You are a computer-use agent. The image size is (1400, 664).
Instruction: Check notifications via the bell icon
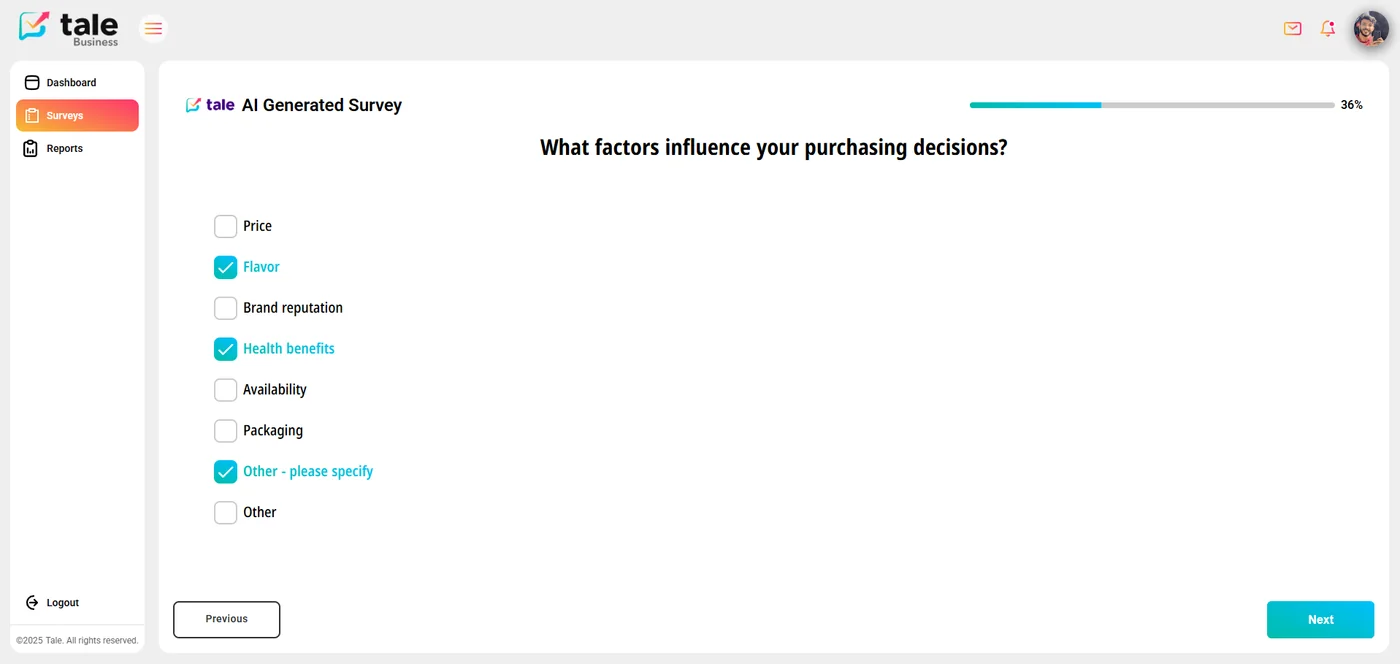pos(1327,29)
